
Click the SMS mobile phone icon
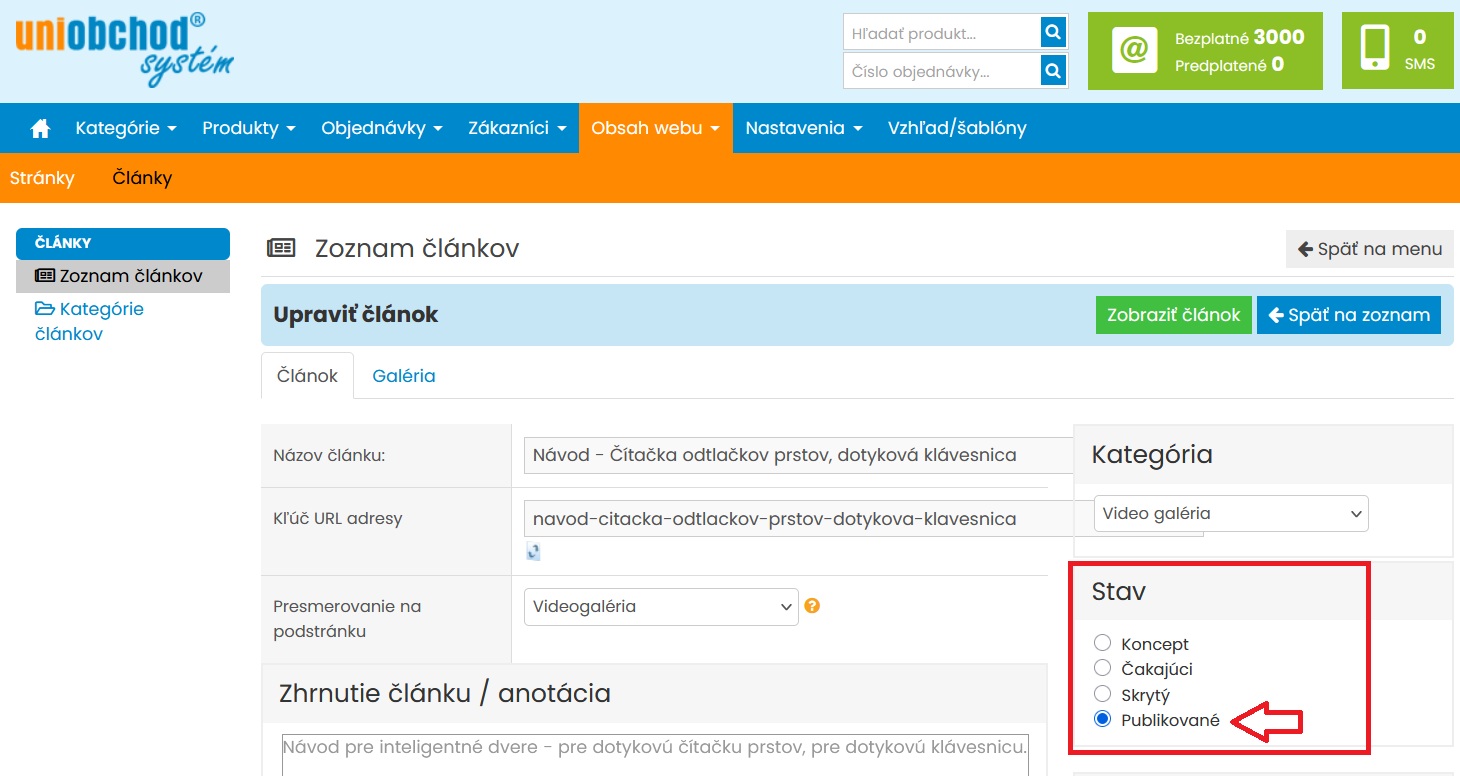[1376, 49]
